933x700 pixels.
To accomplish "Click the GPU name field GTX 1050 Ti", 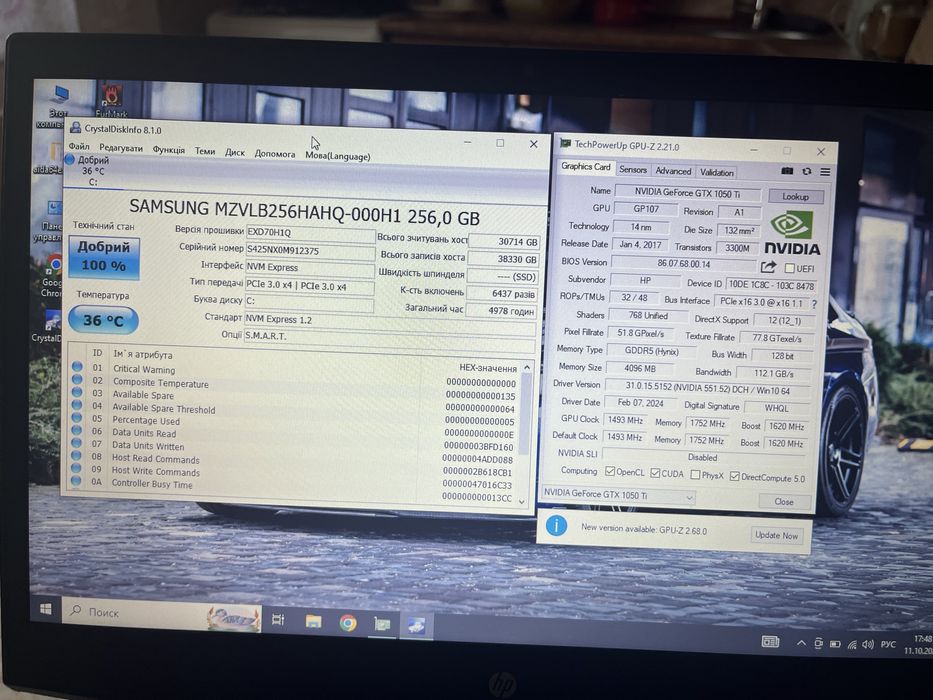I will 687,193.
